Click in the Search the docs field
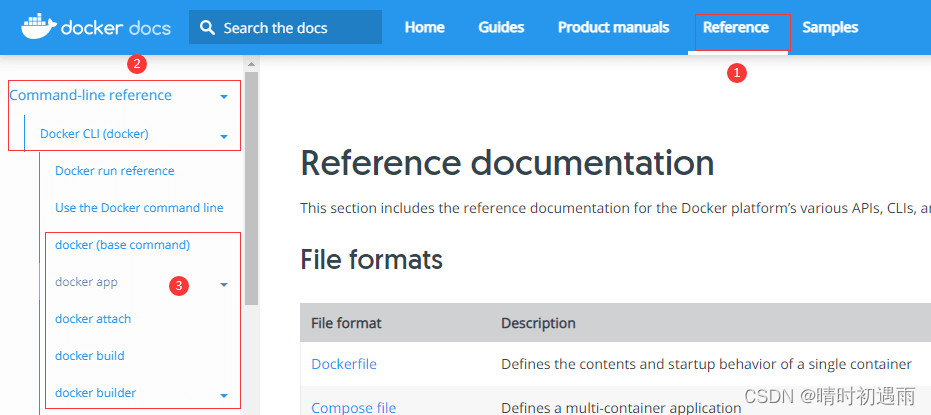This screenshot has width=931, height=415. point(286,27)
